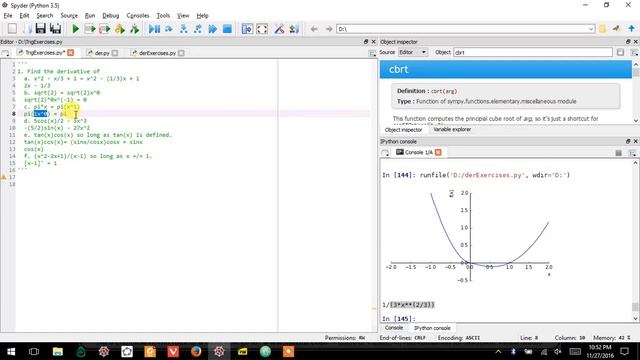Click the Forward arrow in toolbar
The image size is (640, 360).
click(329, 29)
